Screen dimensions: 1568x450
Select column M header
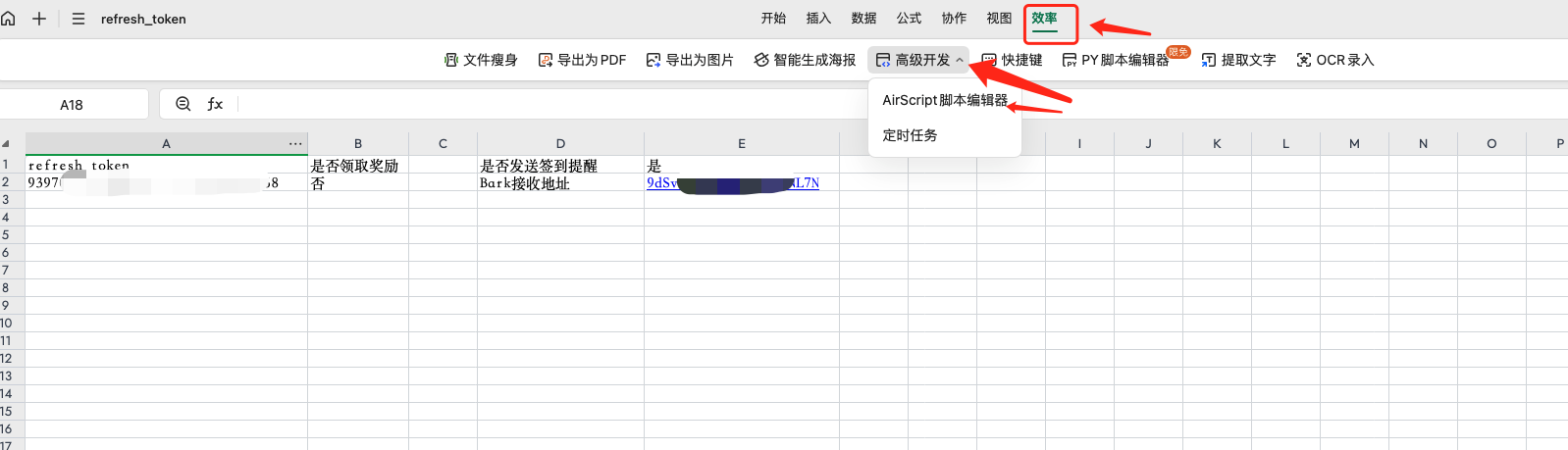(x=1354, y=143)
